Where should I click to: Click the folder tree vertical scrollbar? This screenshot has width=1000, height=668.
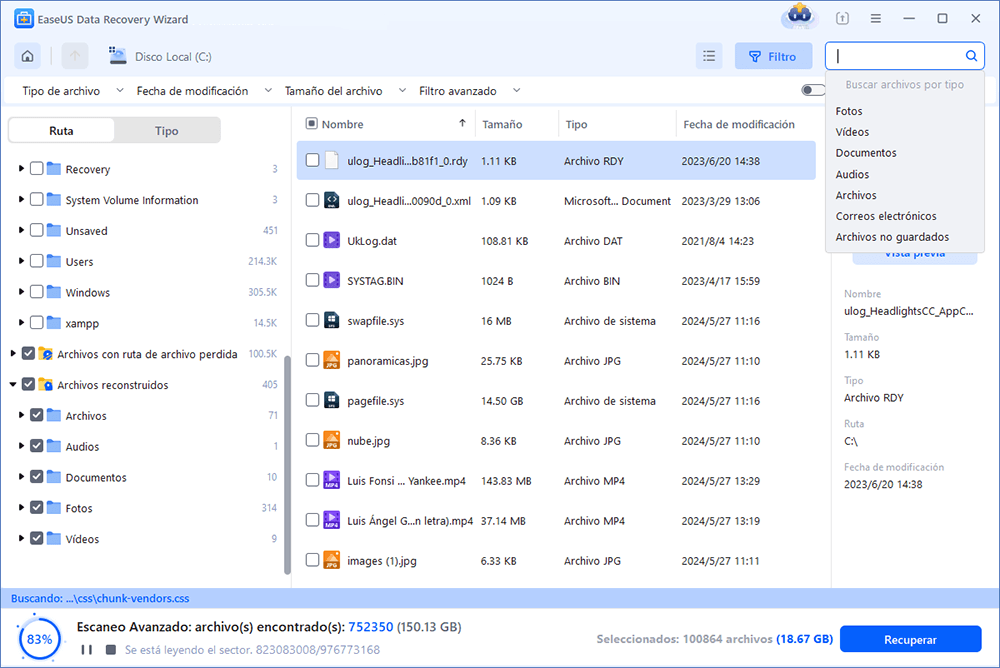click(287, 464)
